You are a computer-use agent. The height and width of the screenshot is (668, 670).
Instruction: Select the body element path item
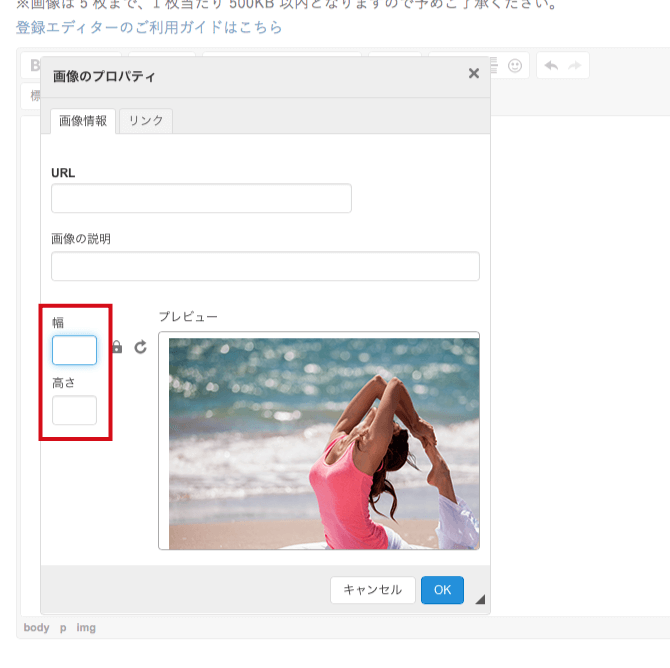pyautogui.click(x=36, y=628)
